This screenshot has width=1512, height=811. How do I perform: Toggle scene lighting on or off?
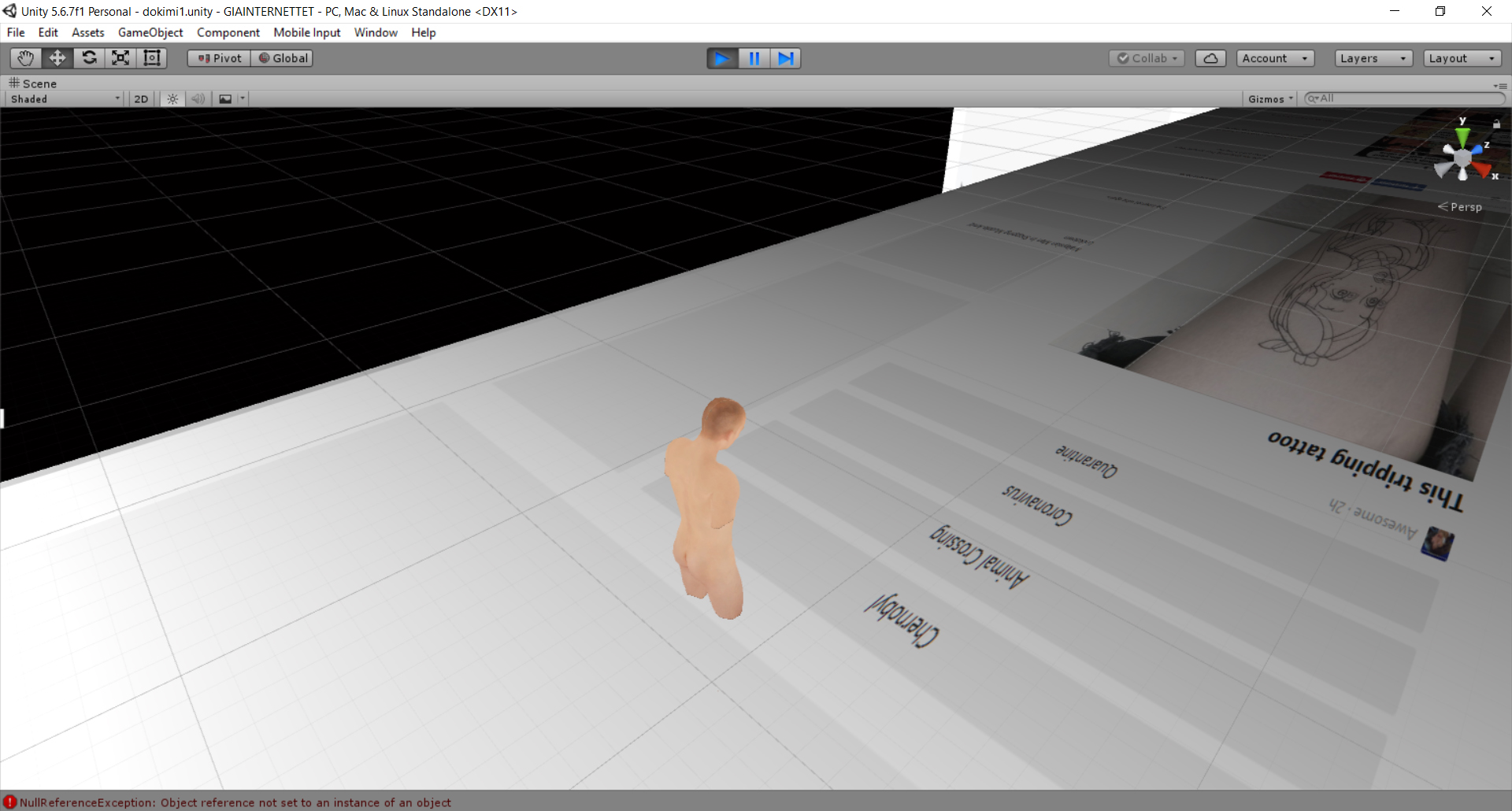[172, 99]
